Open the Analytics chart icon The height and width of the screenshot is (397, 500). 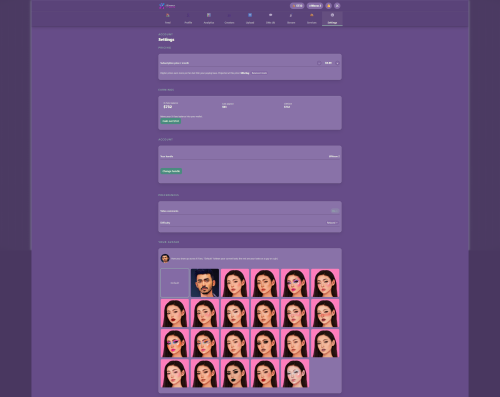pos(209,15)
